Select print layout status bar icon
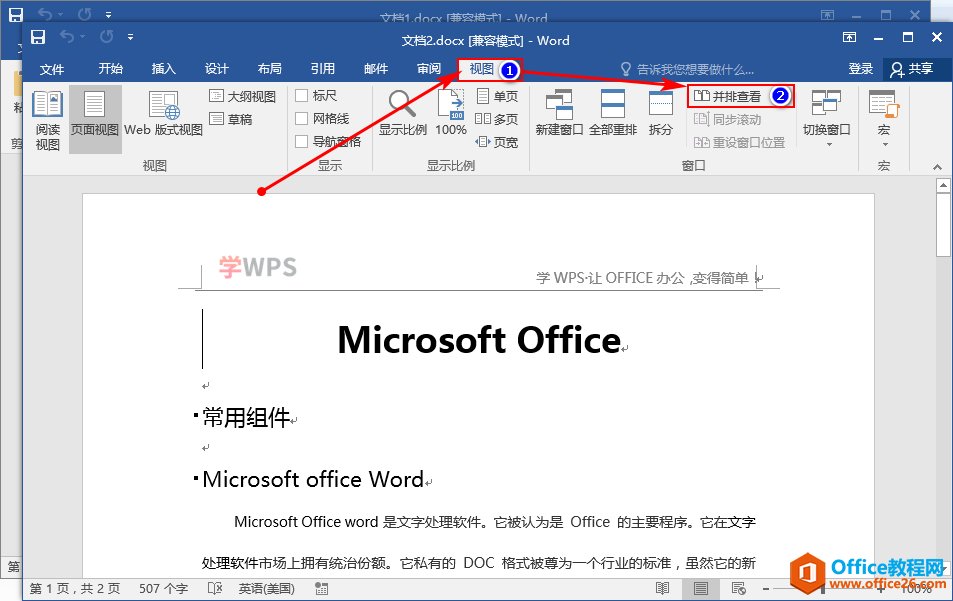 click(700, 588)
